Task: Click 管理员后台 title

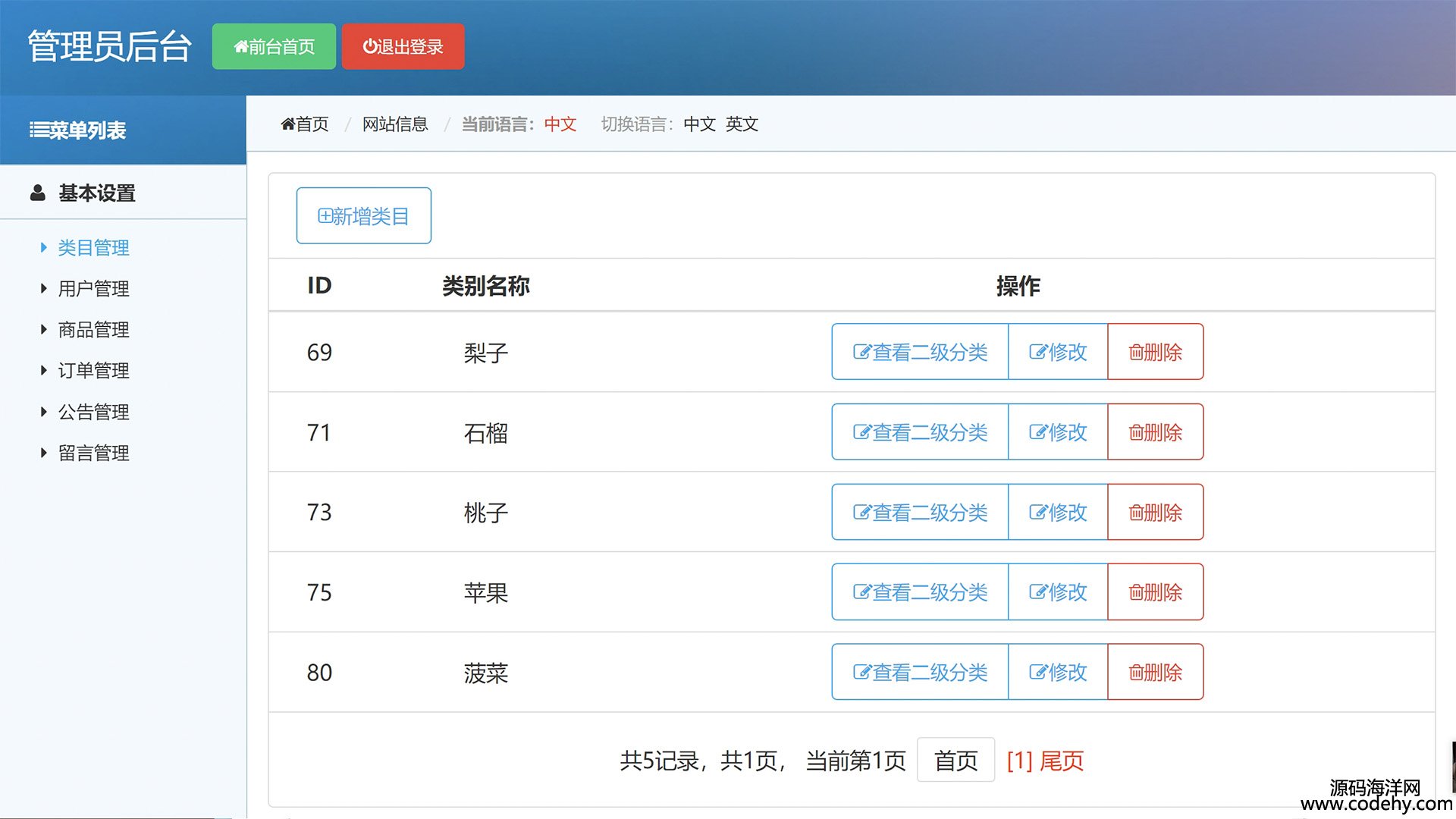Action: pyautogui.click(x=110, y=47)
